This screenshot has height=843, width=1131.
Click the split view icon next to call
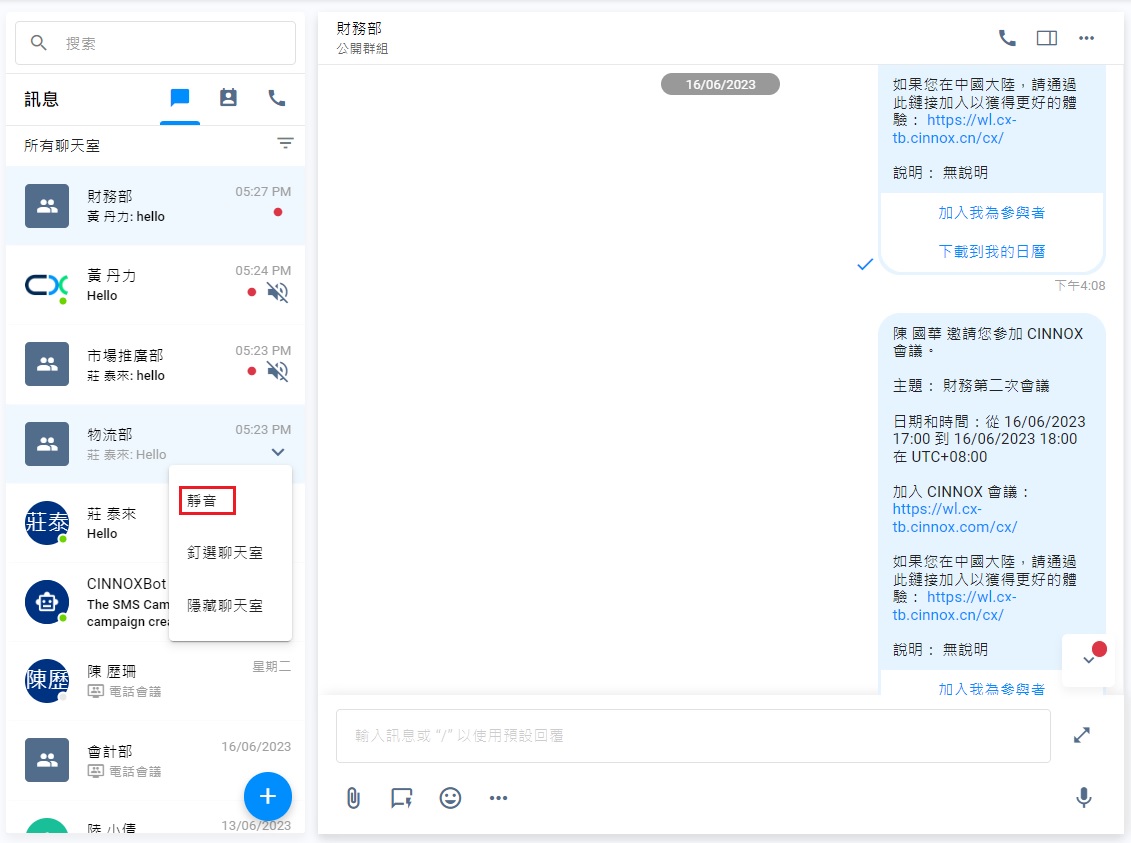(1047, 38)
